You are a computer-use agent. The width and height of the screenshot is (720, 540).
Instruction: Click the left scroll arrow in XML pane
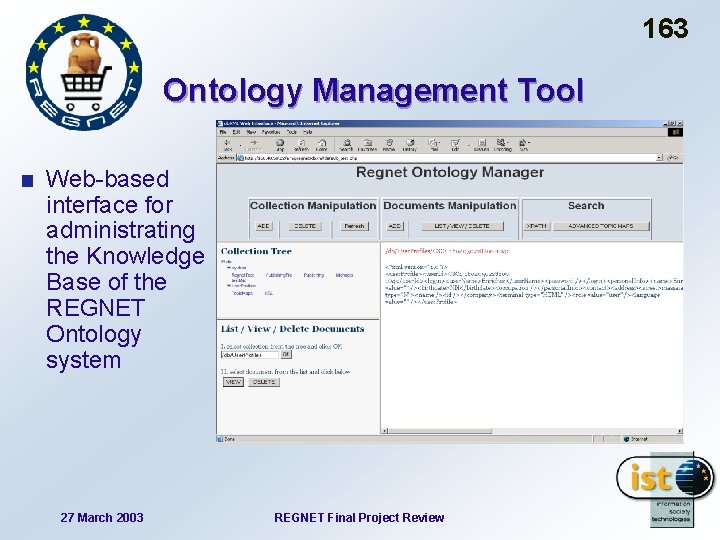point(385,431)
